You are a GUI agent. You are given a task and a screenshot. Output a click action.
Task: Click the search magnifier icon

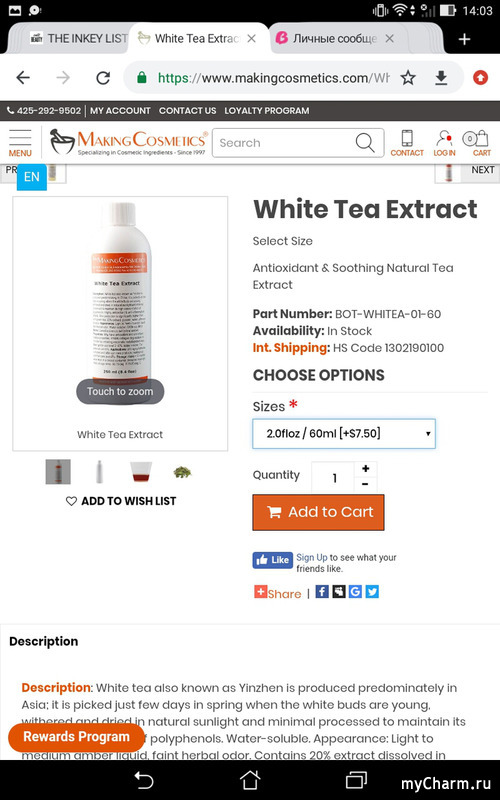(x=365, y=143)
